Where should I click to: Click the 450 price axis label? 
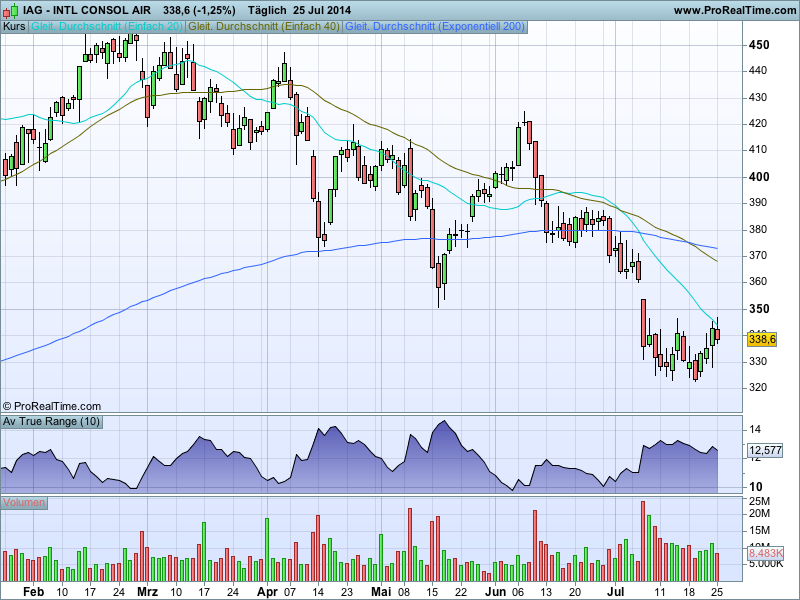tap(759, 45)
